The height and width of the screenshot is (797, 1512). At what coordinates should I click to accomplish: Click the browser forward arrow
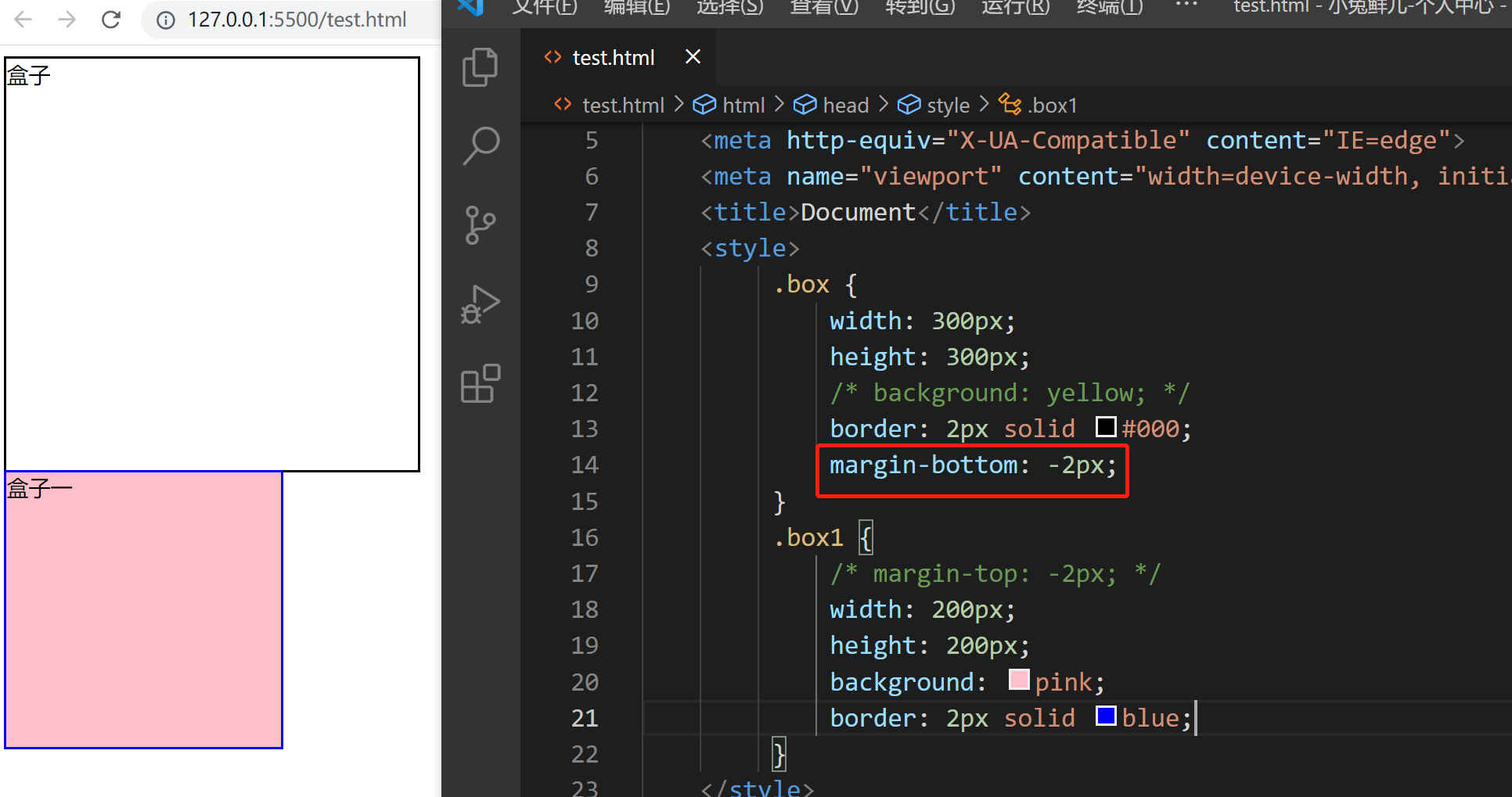click(67, 20)
